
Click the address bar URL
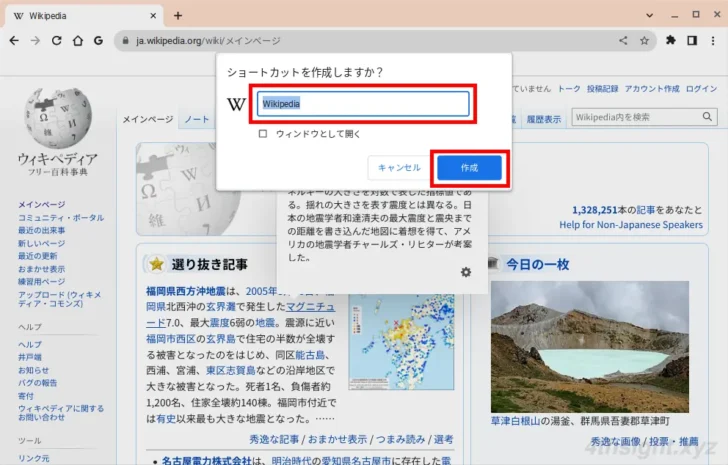[x=208, y=41]
